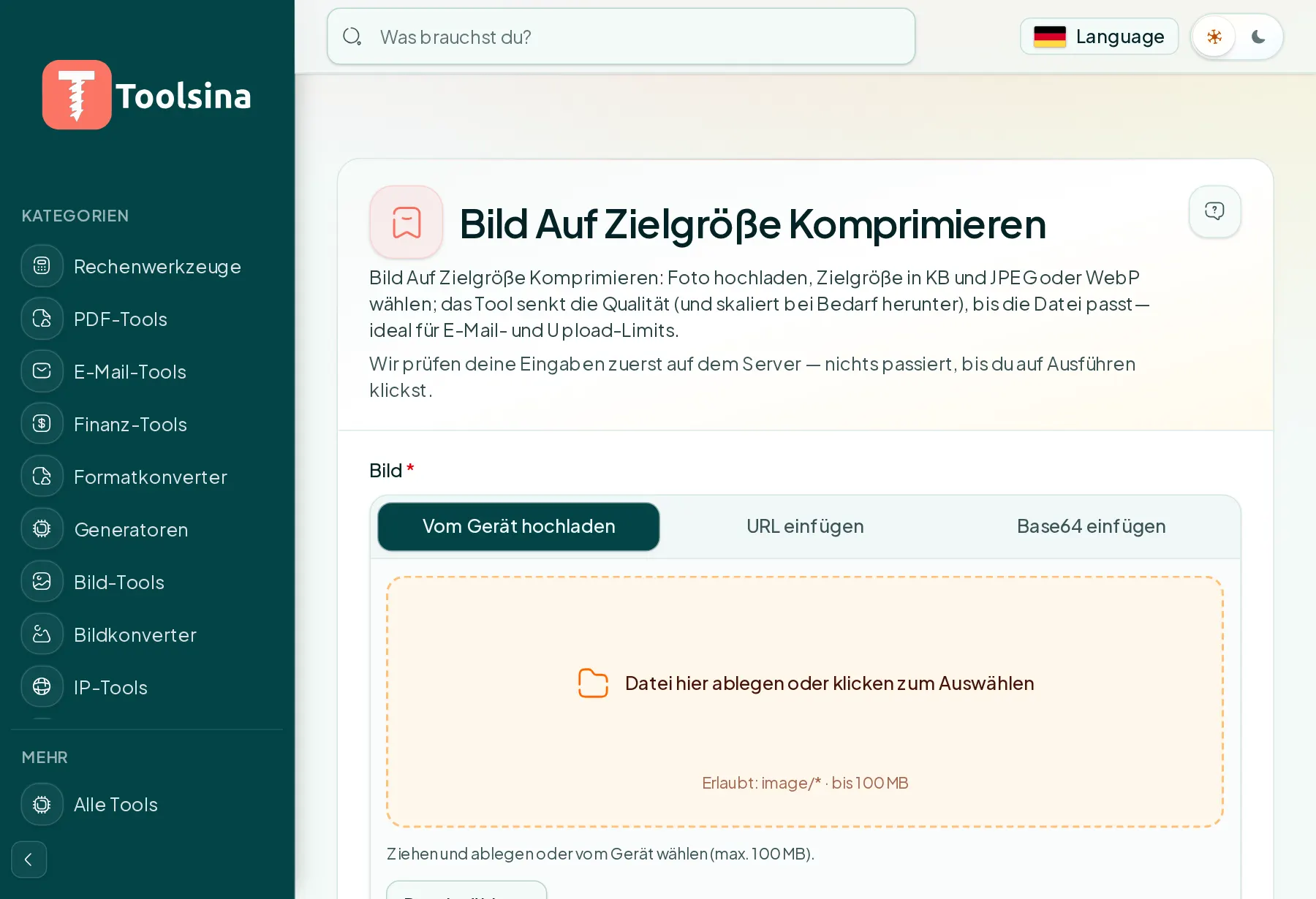Viewport: 1316px width, 899px height.
Task: Open PDF-Tools category
Action: tap(146, 319)
